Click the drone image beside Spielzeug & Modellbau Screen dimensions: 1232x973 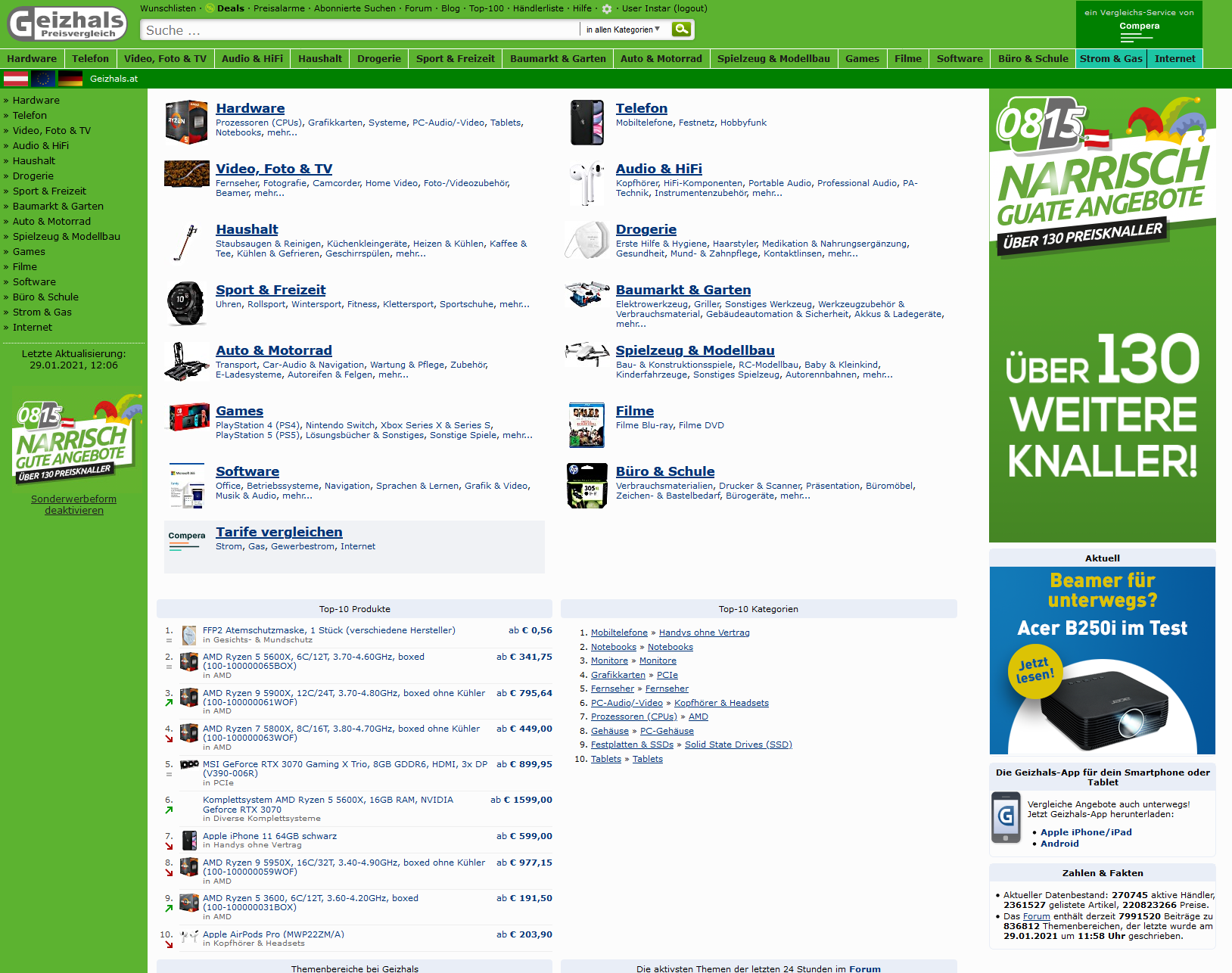[587, 353]
